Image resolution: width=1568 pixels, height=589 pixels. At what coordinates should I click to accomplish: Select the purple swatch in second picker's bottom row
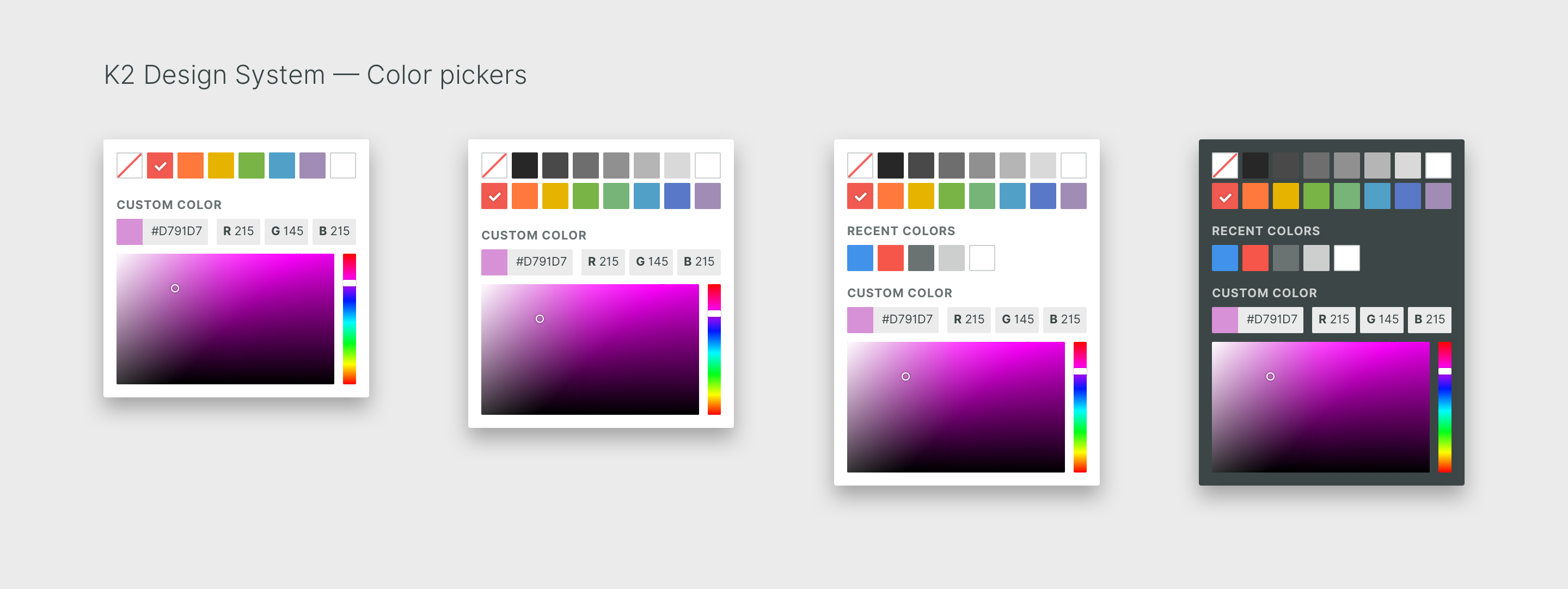[708, 196]
